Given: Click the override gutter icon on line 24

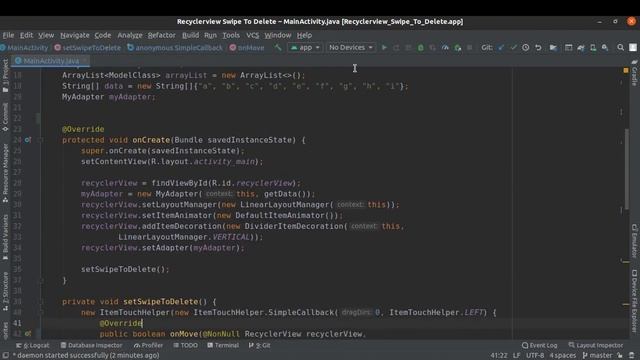Looking at the screenshot, I should coord(28,140).
